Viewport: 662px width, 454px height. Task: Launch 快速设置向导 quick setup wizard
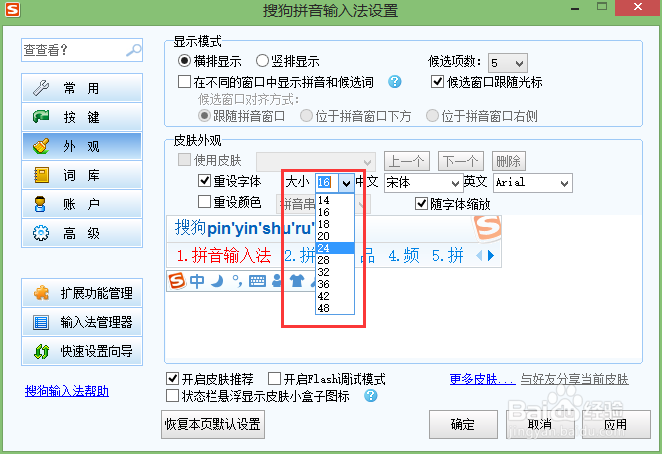82,351
